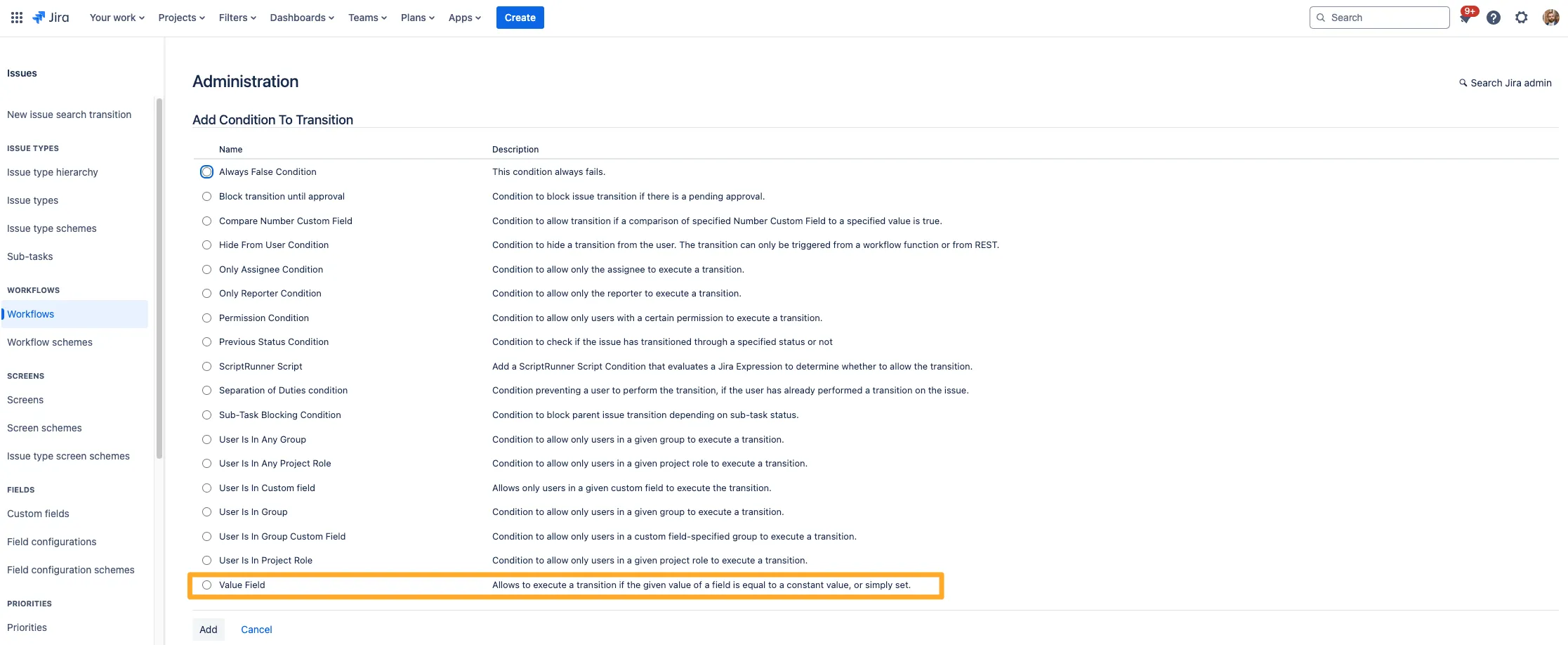Screen dimensions: 1568x645
Task: Open Issue type schemes sidebar item
Action: click(x=52, y=228)
